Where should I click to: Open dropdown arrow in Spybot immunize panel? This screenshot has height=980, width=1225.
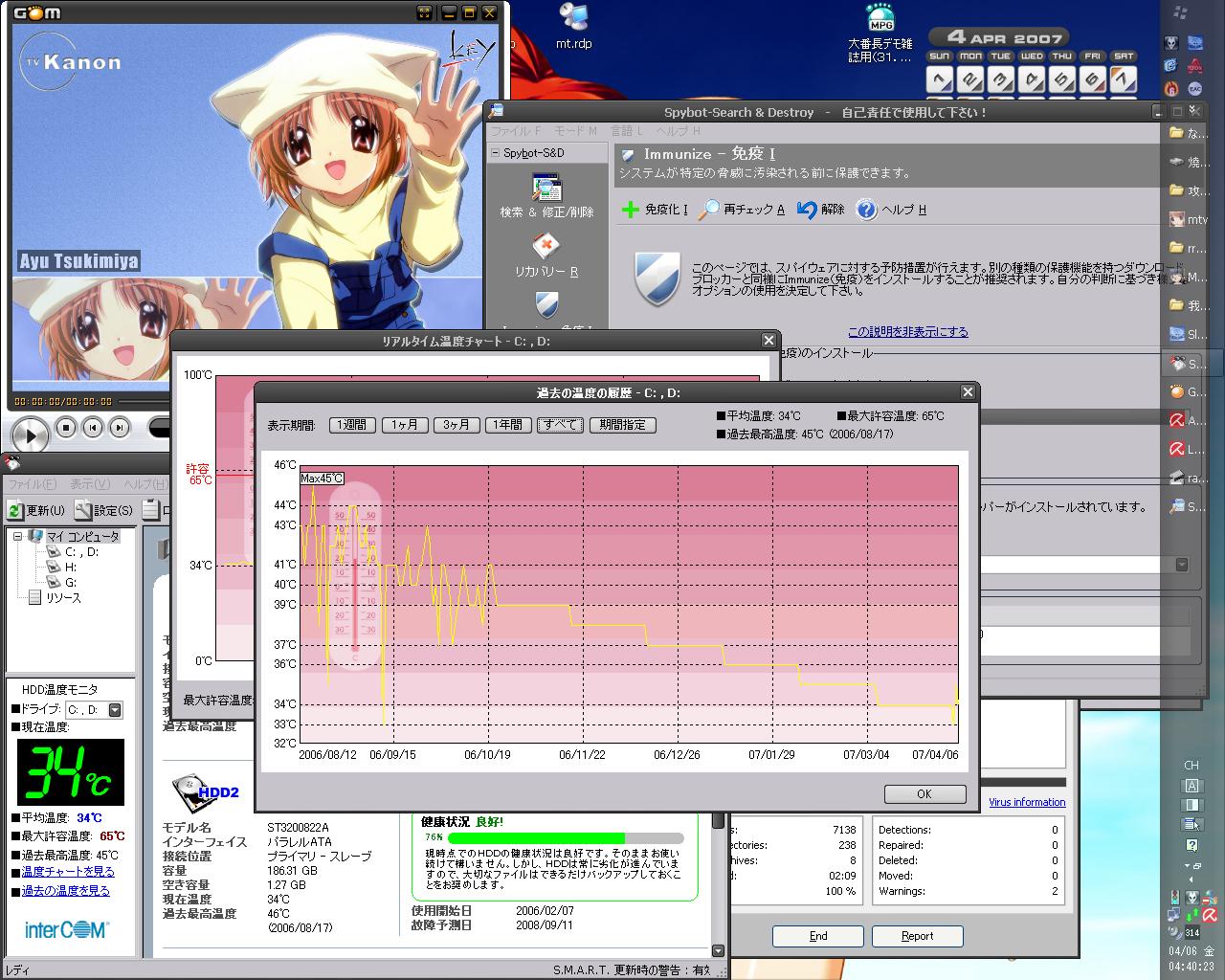pos(1182,565)
